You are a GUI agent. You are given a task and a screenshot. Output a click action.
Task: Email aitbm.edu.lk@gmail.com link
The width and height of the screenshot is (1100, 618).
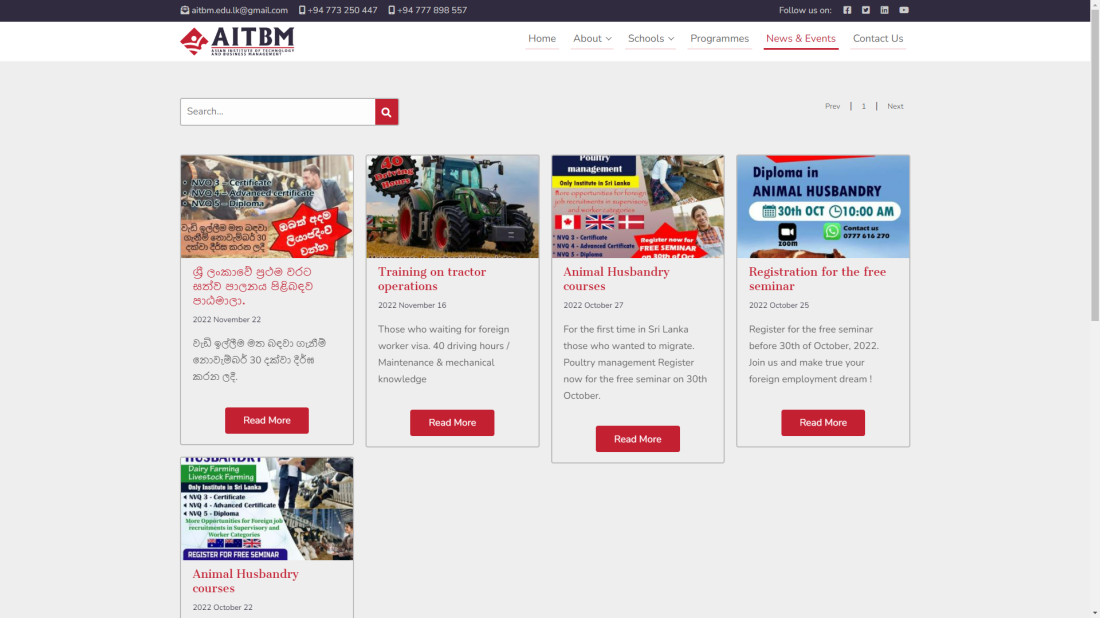coord(239,11)
